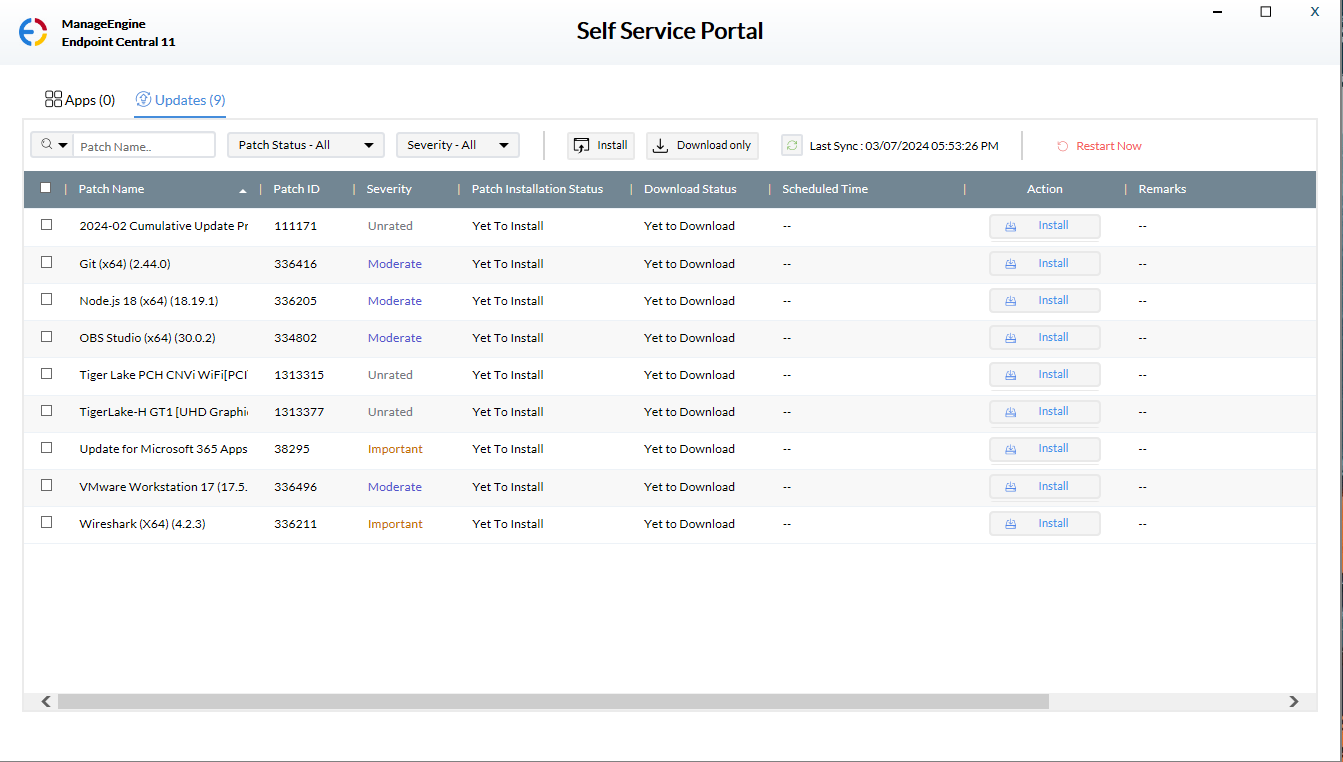Screen dimensions: 1343x762
Task: Click the green sync refresh icon
Action: (792, 146)
